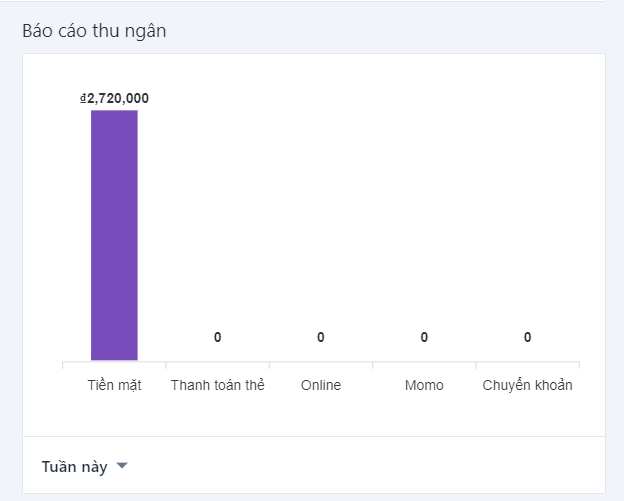The width and height of the screenshot is (624, 501).
Task: Select the Thanh toán thẻ axis label
Action: pos(217,385)
